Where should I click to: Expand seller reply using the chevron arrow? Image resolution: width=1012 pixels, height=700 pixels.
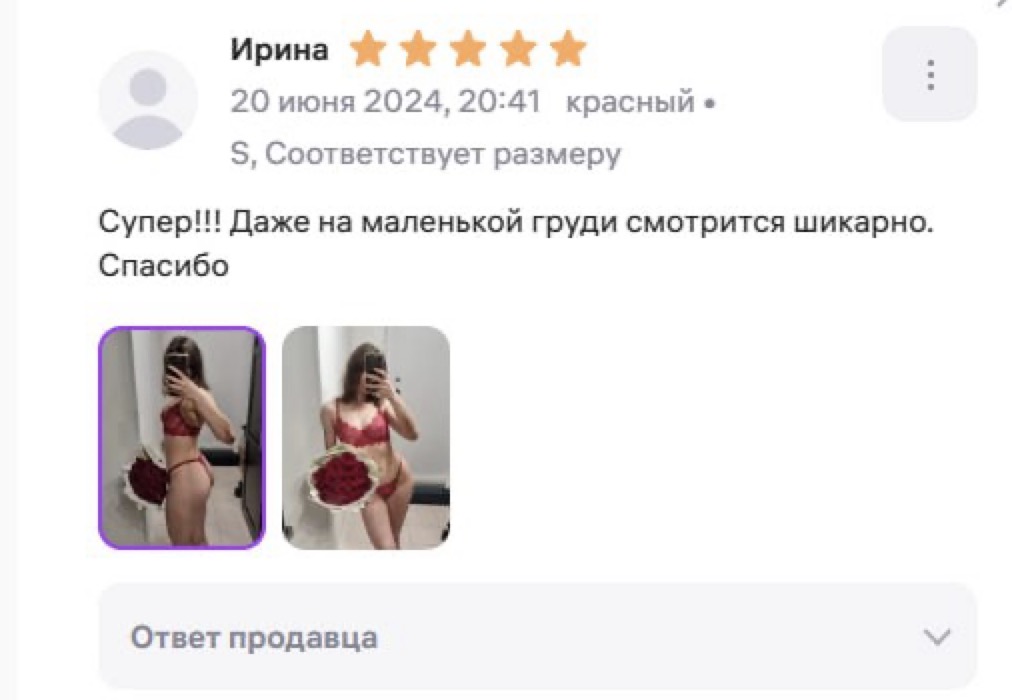[x=936, y=637]
